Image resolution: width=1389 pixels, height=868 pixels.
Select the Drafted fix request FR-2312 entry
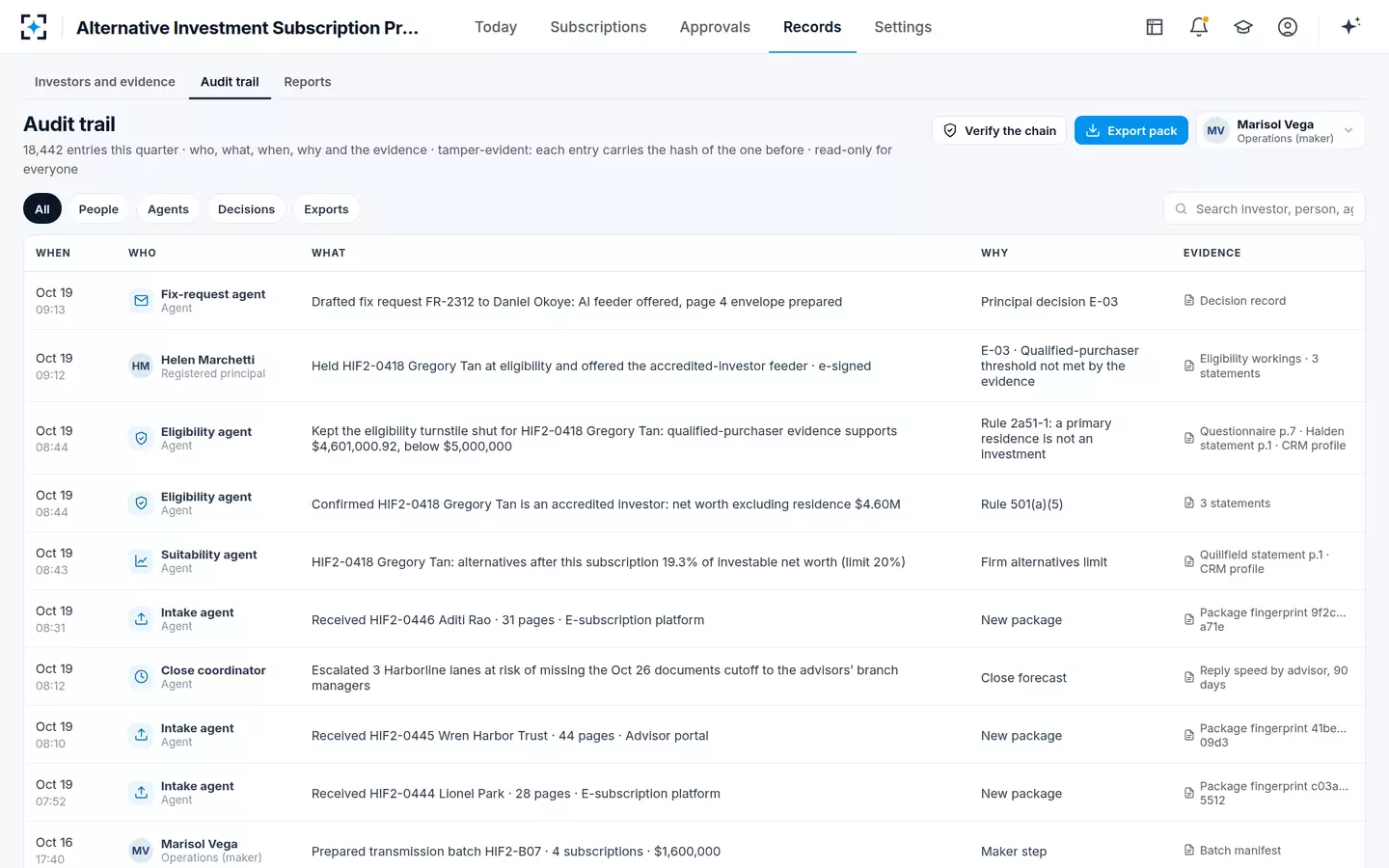694,301
